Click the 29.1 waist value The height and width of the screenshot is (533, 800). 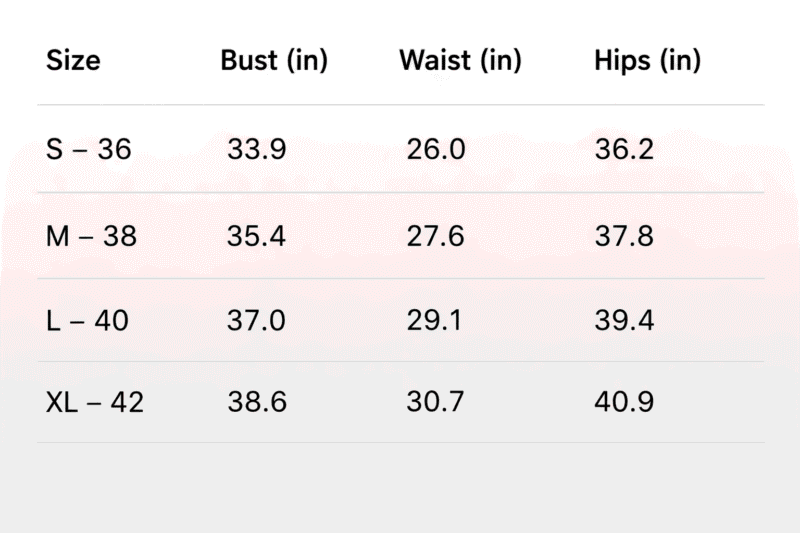(434, 321)
